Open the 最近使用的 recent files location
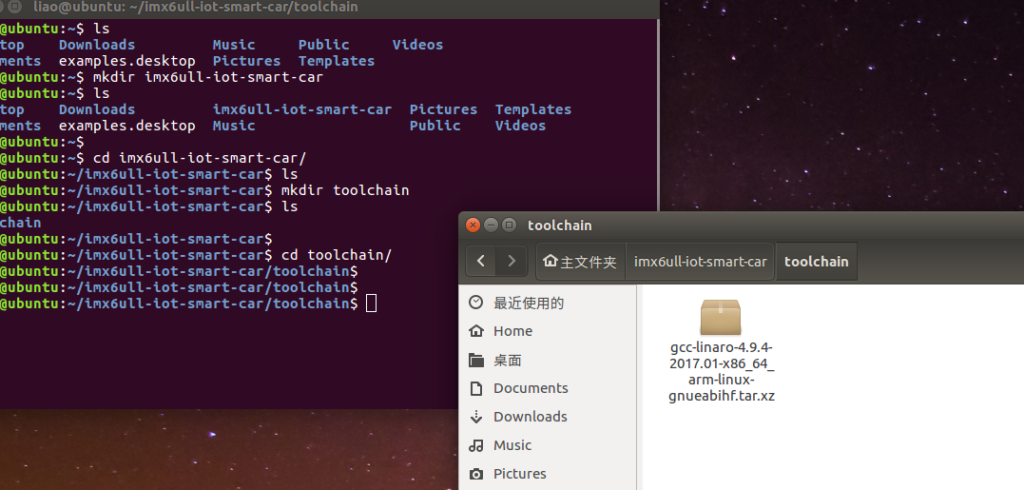The image size is (1024, 490). 527,303
